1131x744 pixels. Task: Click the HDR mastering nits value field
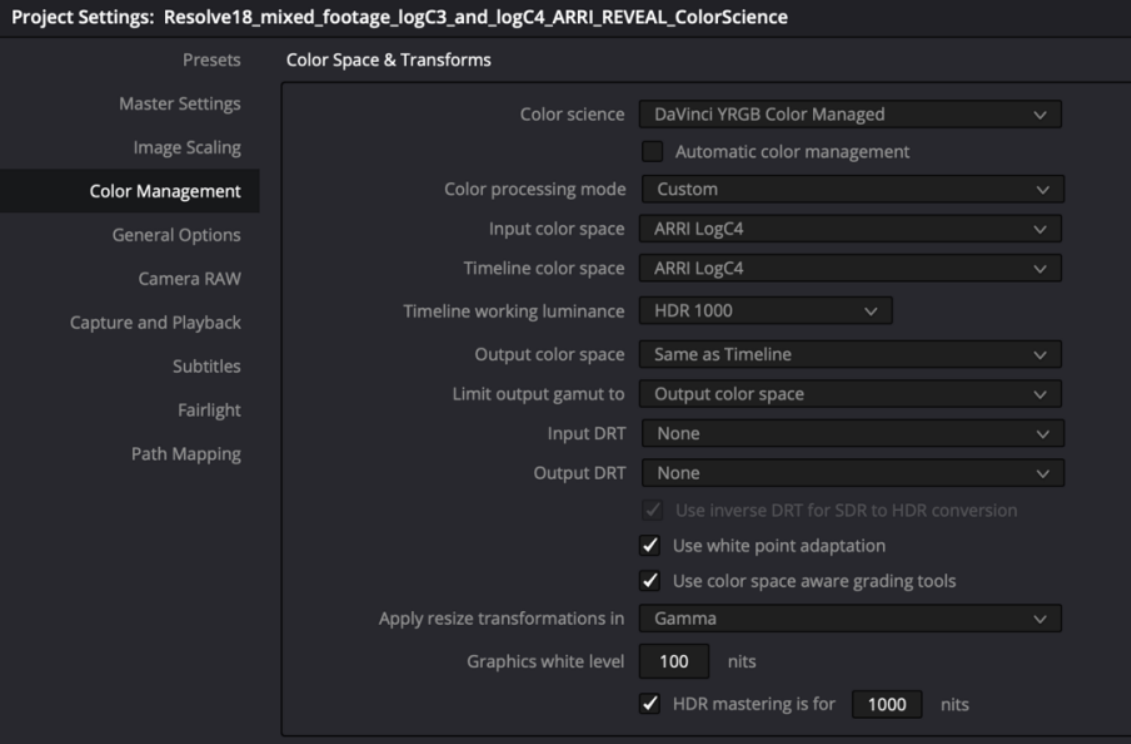click(886, 705)
